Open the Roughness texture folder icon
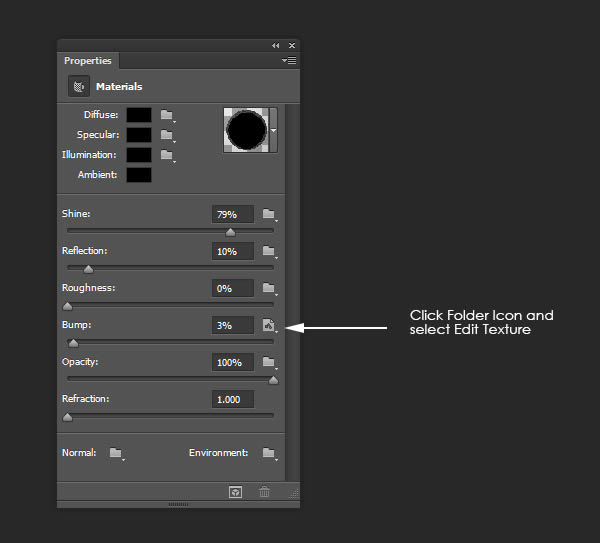Viewport: 600px width, 543px height. tap(269, 288)
